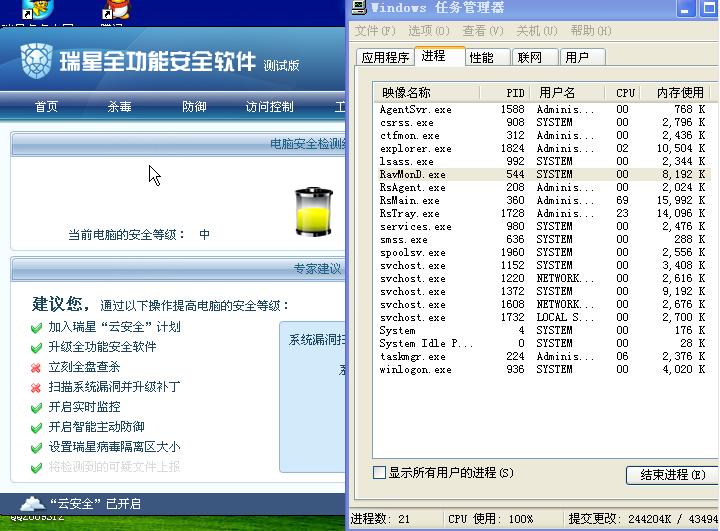The image size is (720, 531).
Task: Switch to the 应用程序 tab
Action: pyautogui.click(x=385, y=57)
